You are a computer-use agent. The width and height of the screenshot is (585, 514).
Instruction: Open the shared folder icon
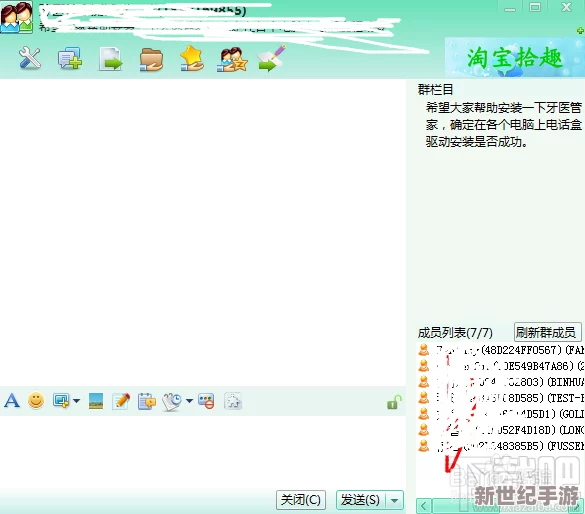[x=151, y=59]
